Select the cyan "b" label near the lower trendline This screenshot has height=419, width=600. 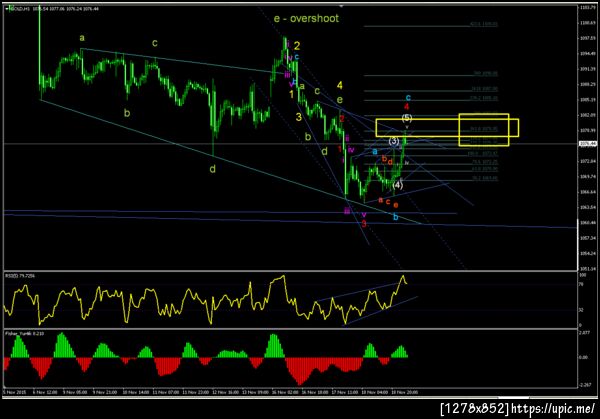tap(396, 217)
